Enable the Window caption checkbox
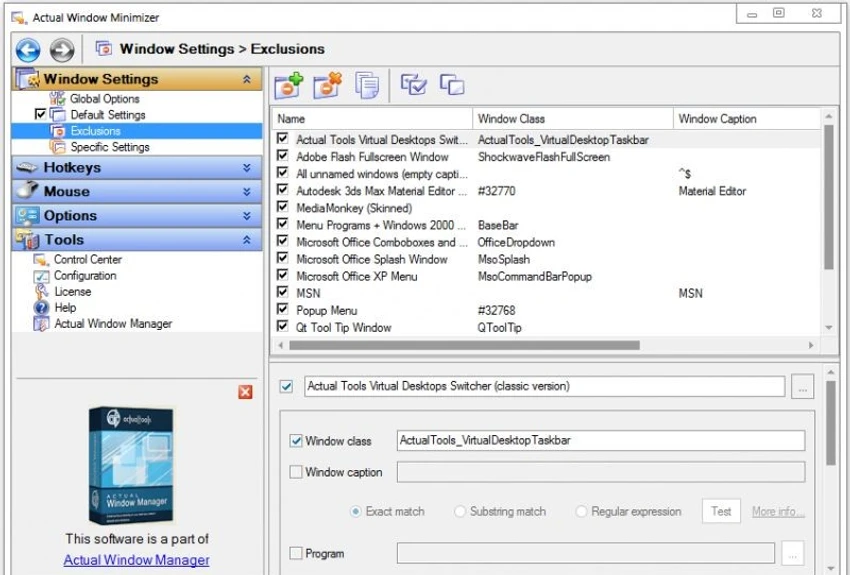Viewport: 850px width, 575px height. point(296,472)
